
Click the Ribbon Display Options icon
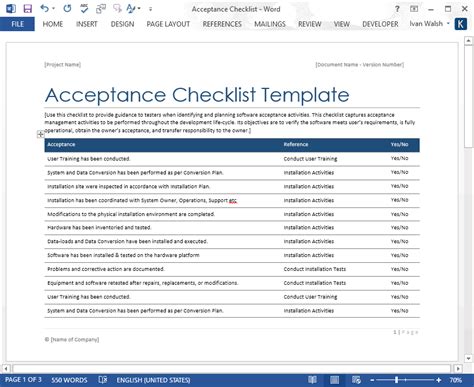414,9
